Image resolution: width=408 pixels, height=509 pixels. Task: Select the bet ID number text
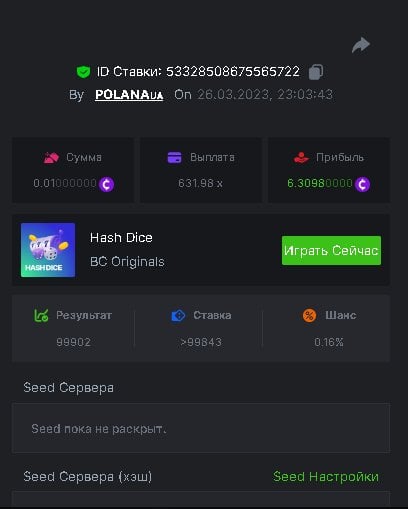[x=233, y=72]
